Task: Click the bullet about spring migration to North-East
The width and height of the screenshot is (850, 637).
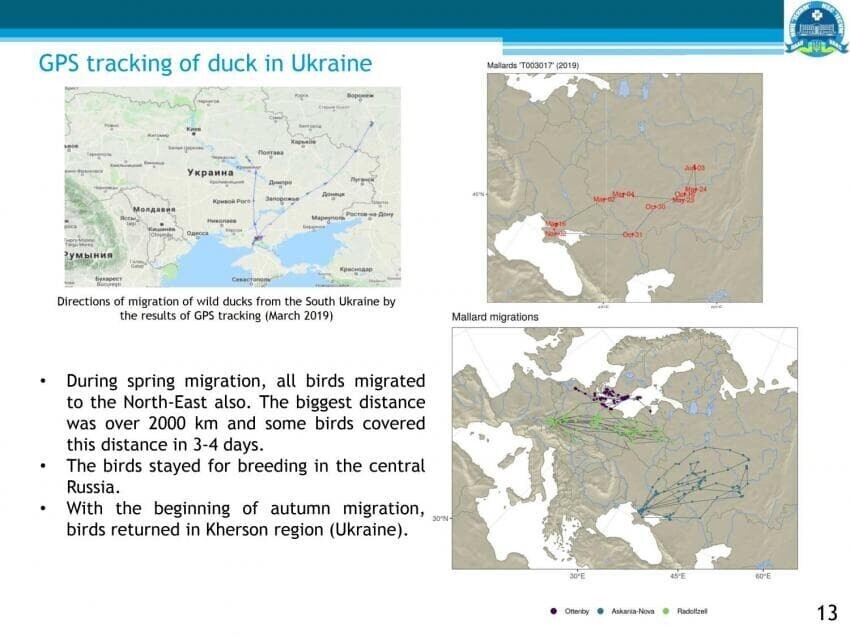Action: [x=246, y=413]
